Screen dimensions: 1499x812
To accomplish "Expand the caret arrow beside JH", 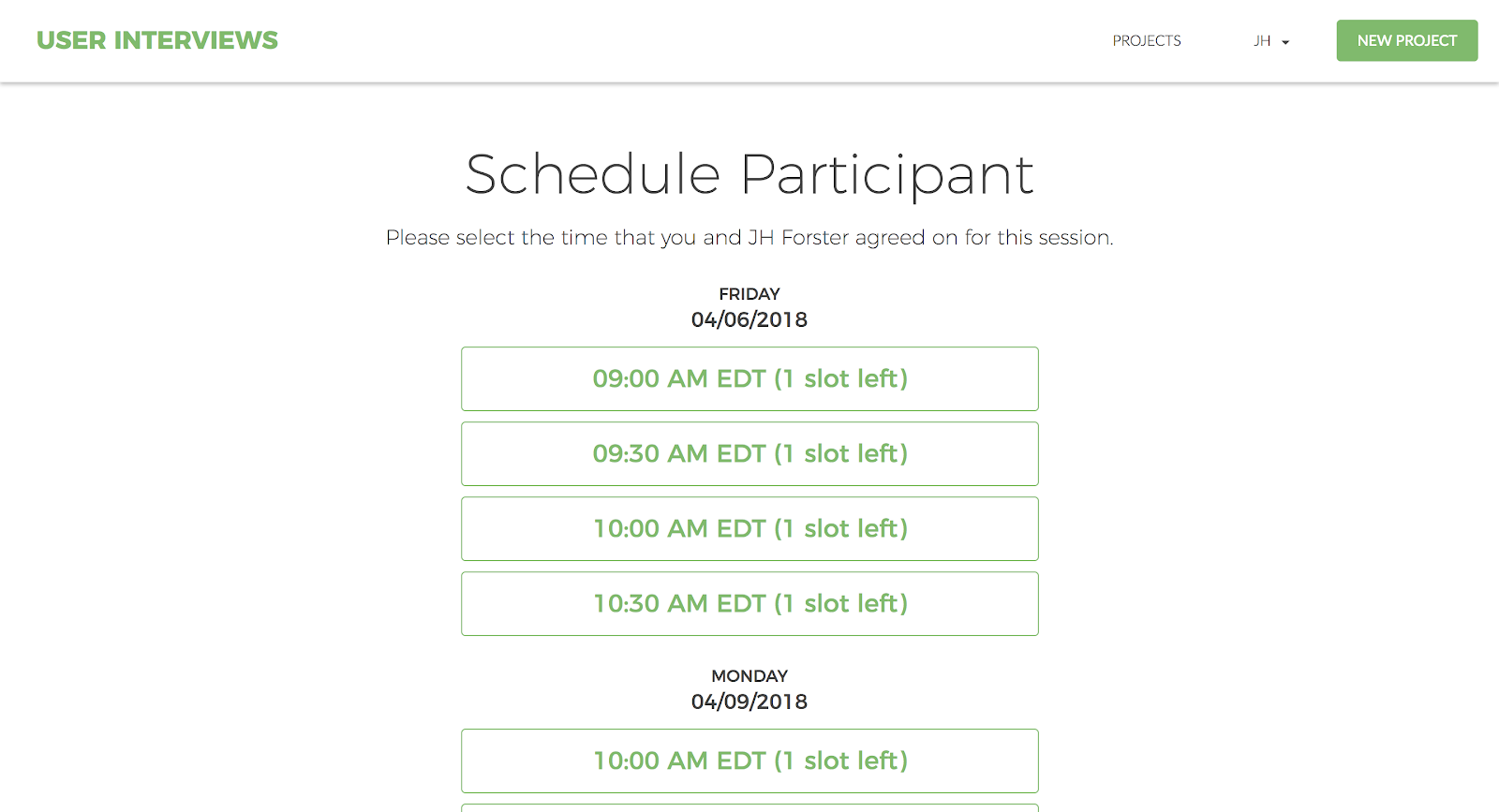I will [1285, 42].
